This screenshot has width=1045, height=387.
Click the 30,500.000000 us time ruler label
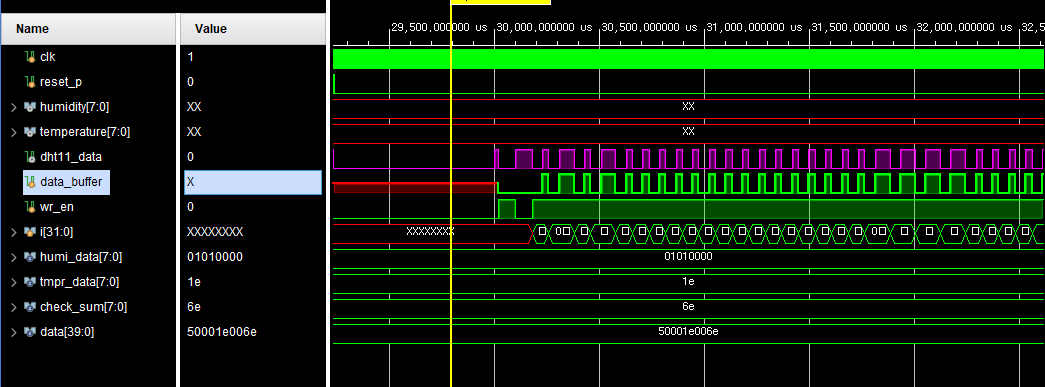[x=650, y=27]
